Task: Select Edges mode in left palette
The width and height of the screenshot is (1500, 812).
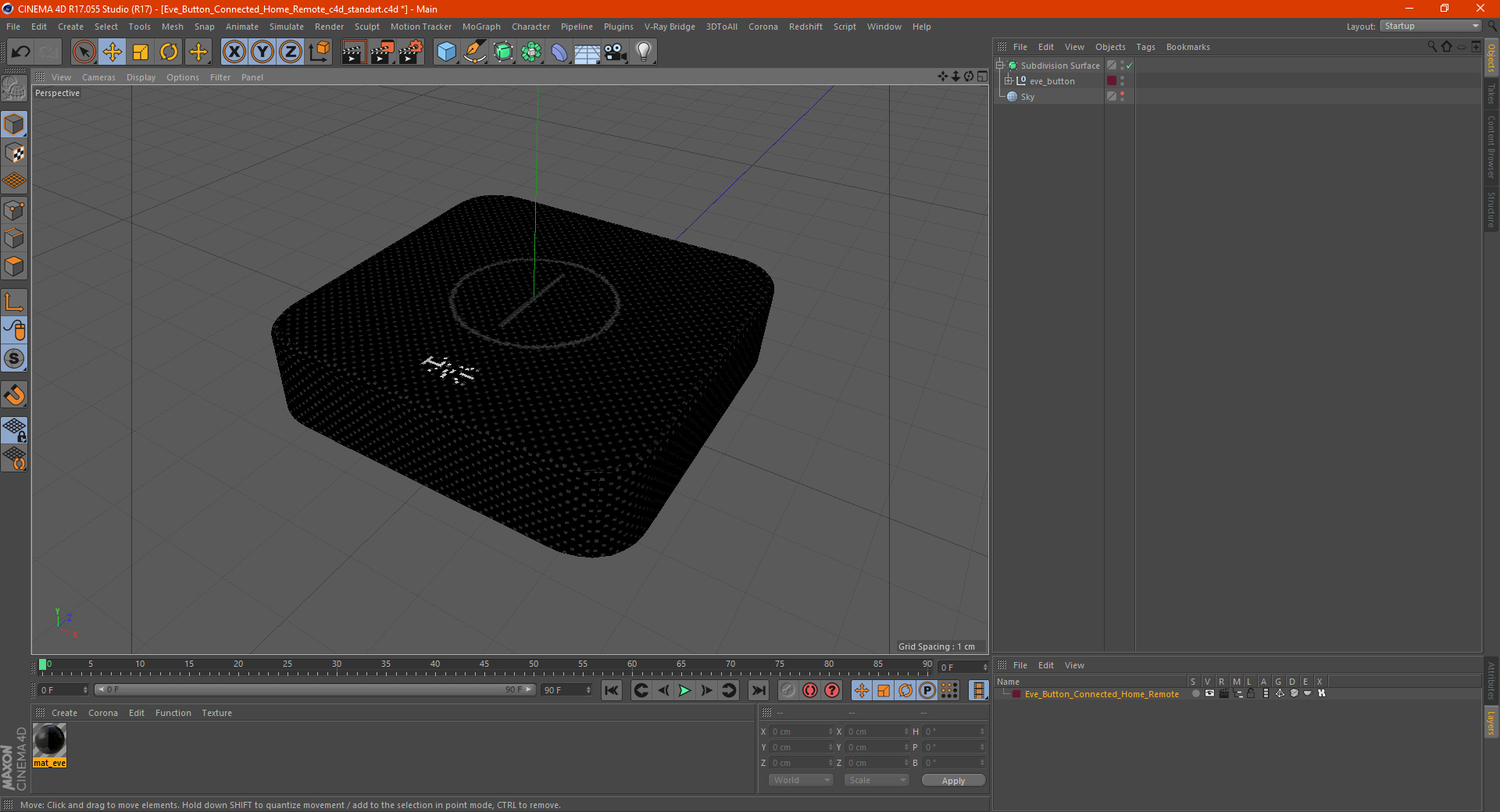Action: (15, 238)
